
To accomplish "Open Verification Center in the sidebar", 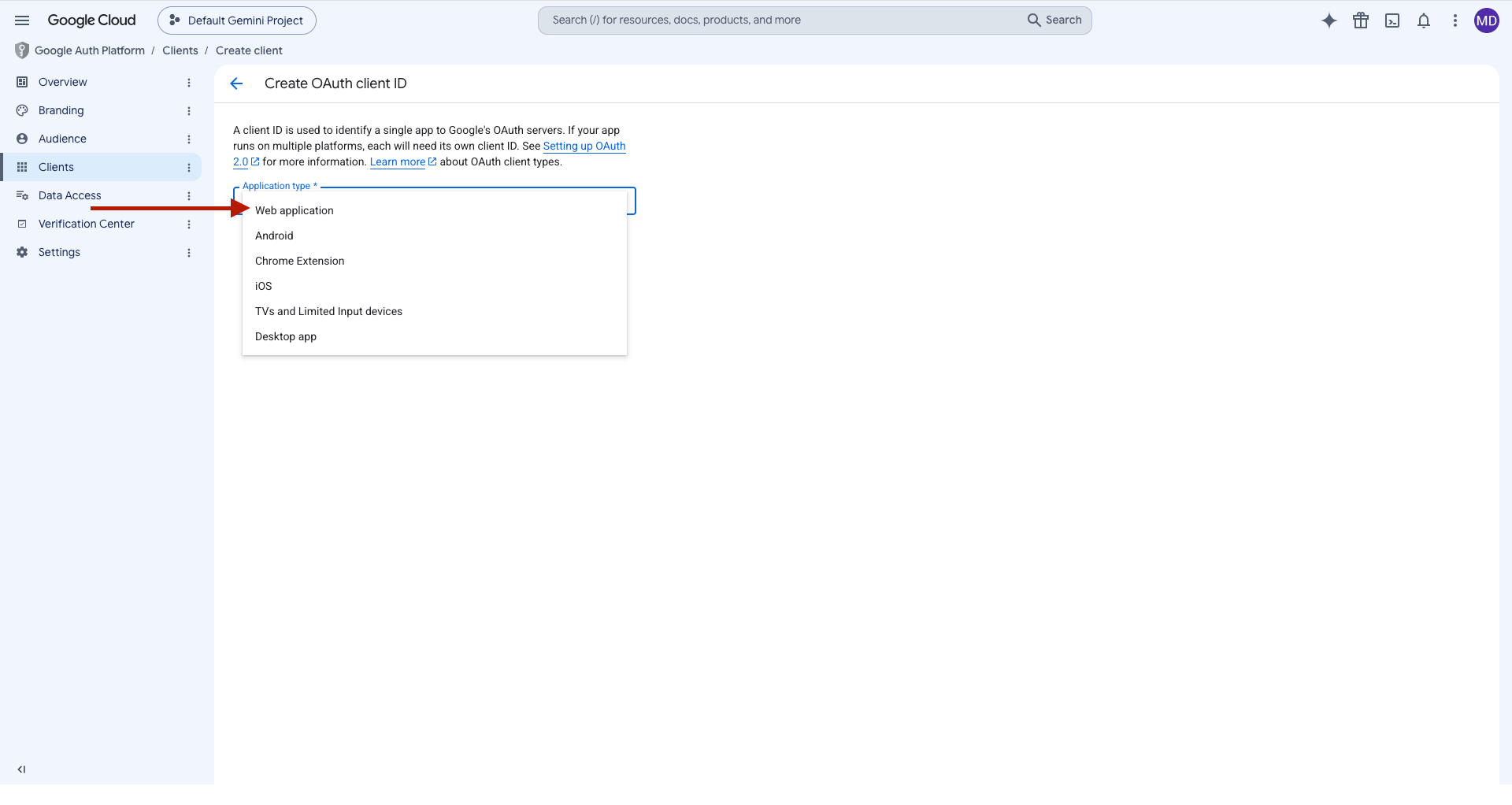I will pos(101,224).
